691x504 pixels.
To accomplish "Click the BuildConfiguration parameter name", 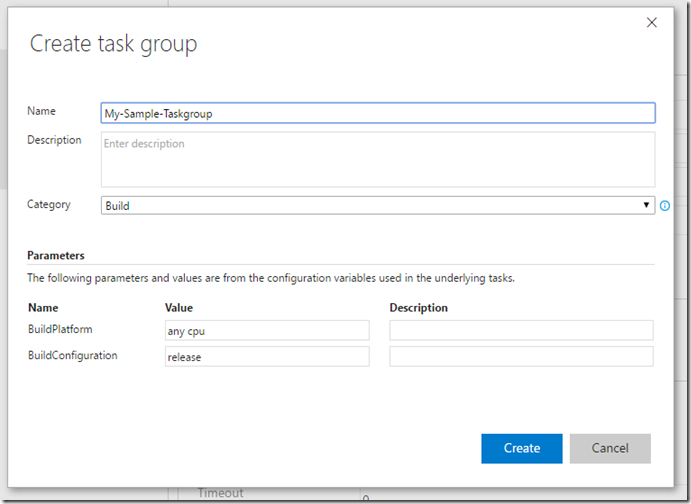I will point(73,355).
